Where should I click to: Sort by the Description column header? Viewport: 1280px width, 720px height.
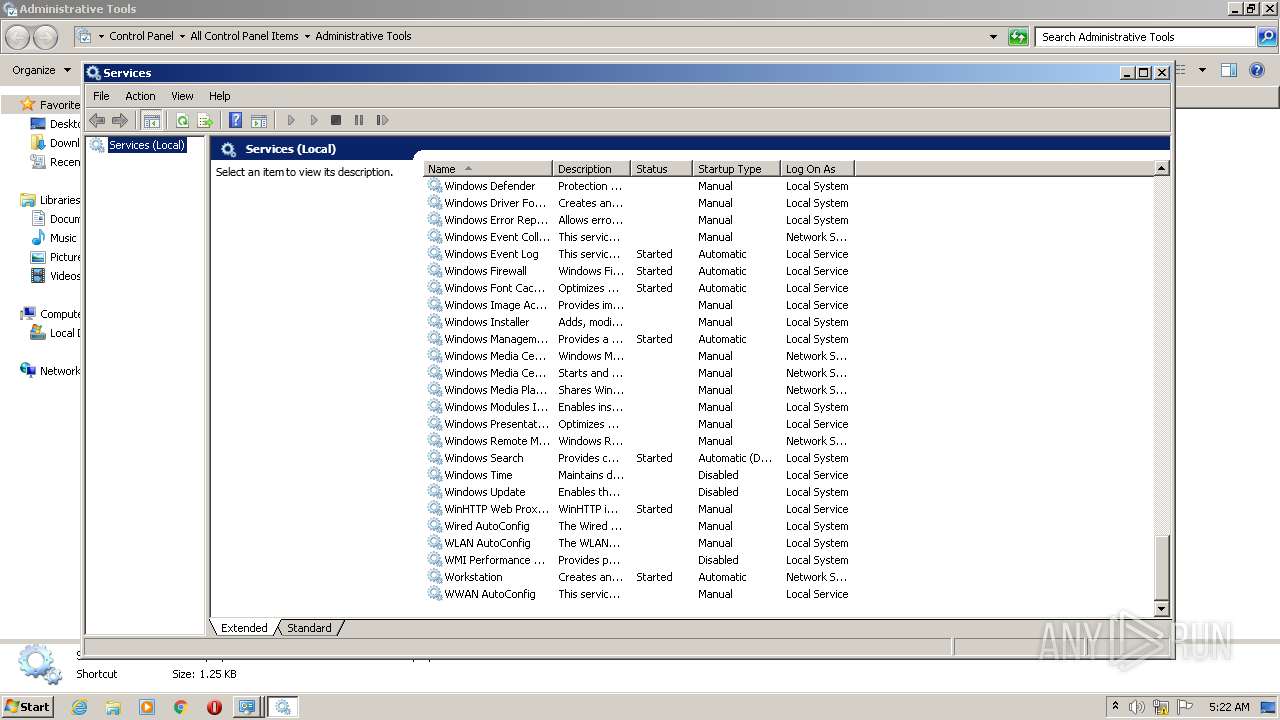click(591, 169)
